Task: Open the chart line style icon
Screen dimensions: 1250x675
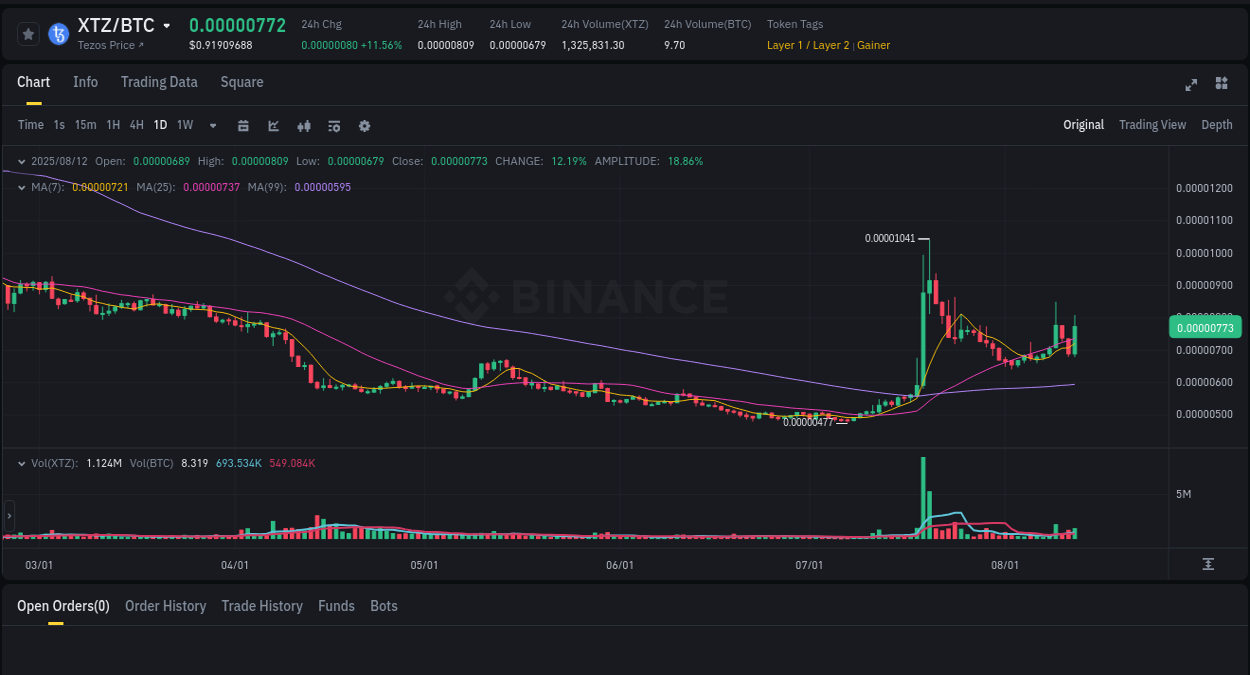Action: point(272,125)
